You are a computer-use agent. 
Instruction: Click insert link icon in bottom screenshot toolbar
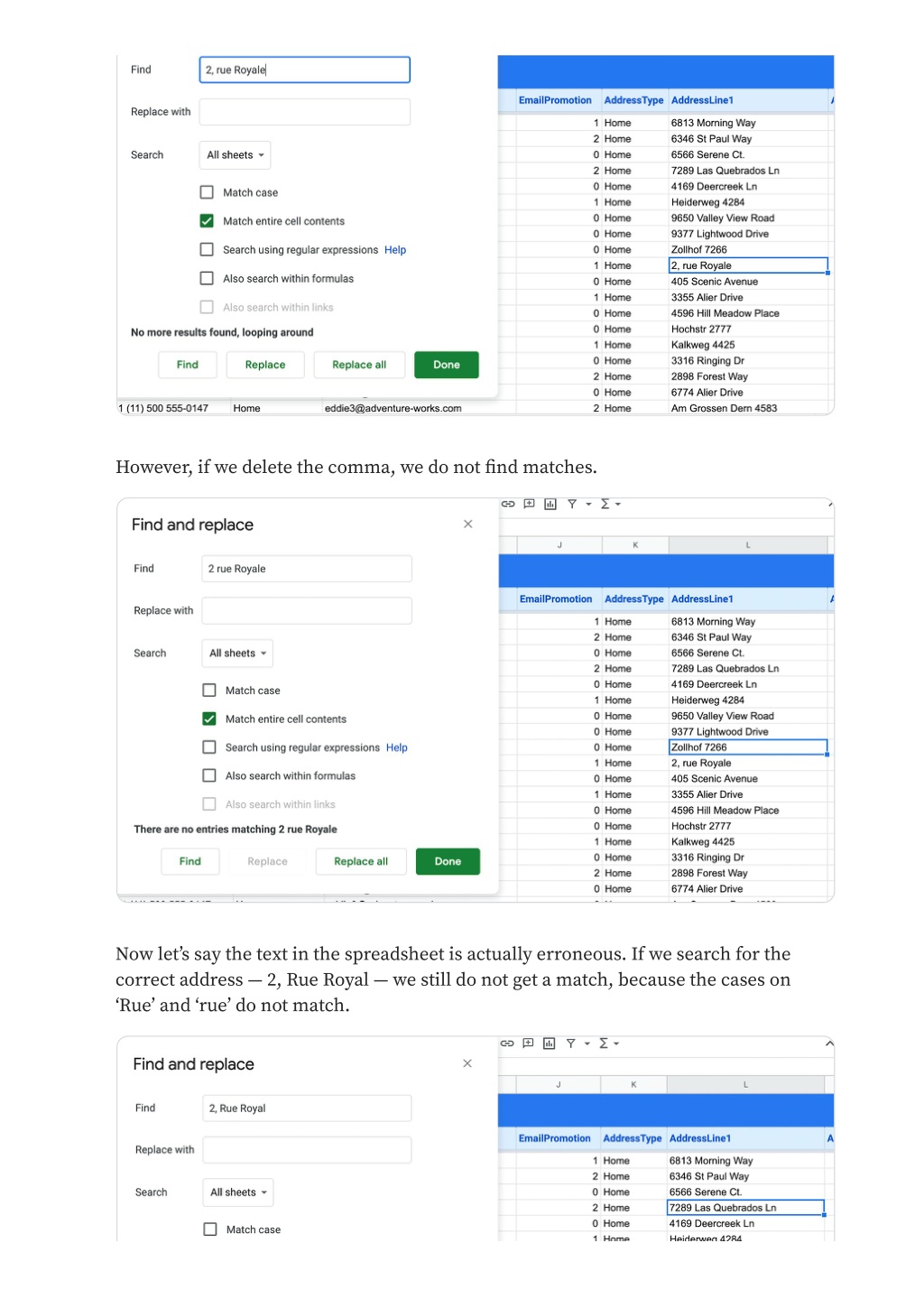(x=507, y=1044)
